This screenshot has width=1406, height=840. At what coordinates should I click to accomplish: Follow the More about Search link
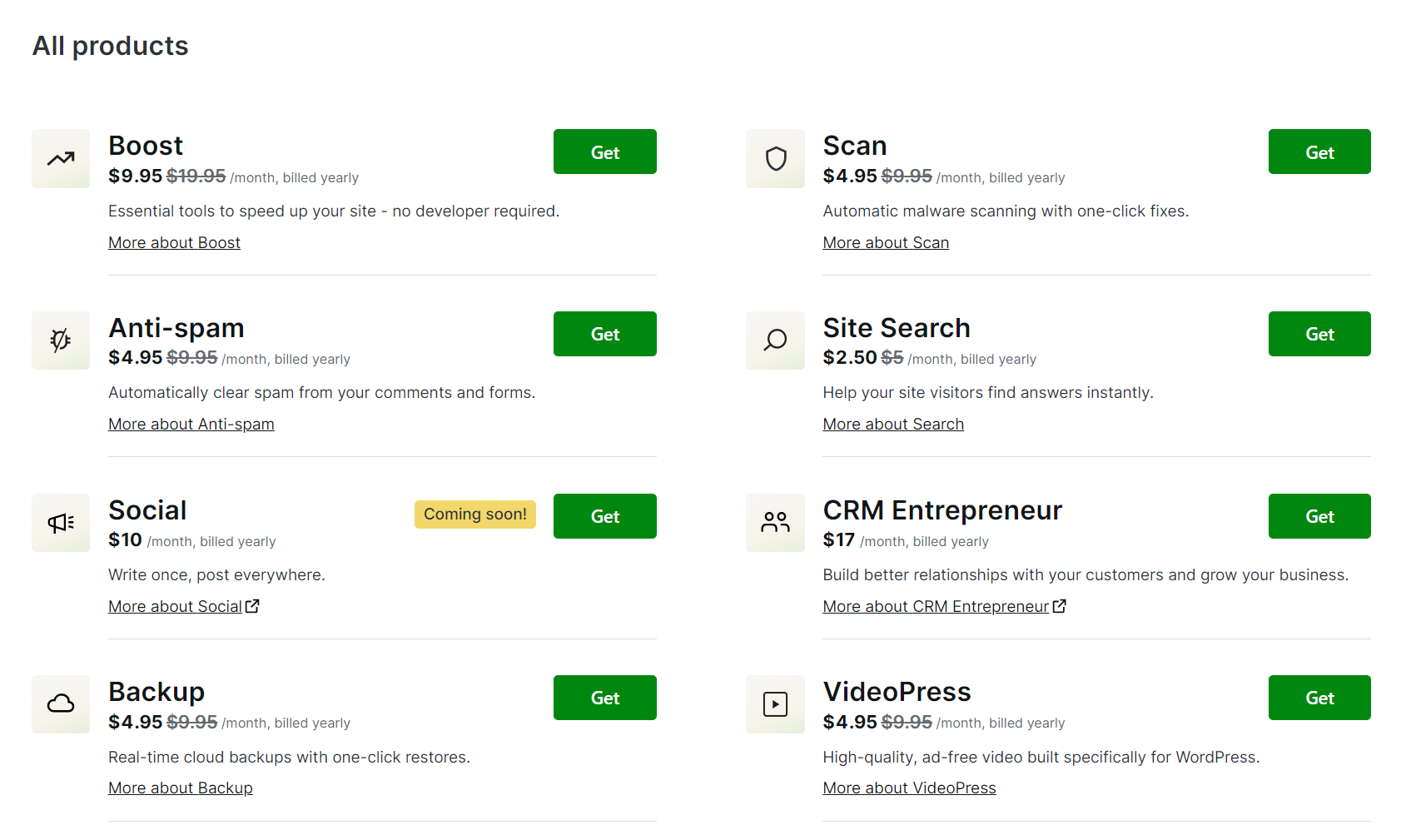[893, 424]
